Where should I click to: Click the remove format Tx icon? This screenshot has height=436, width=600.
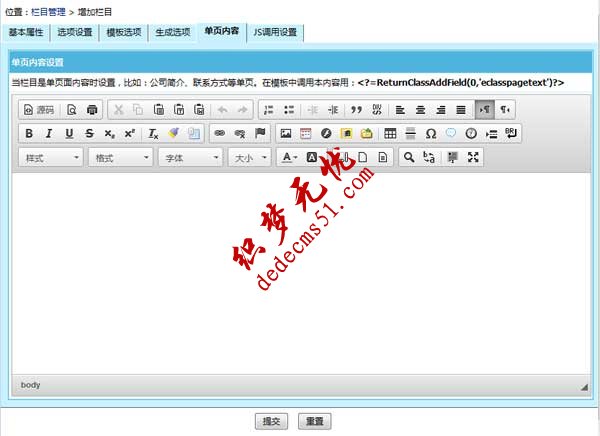153,133
